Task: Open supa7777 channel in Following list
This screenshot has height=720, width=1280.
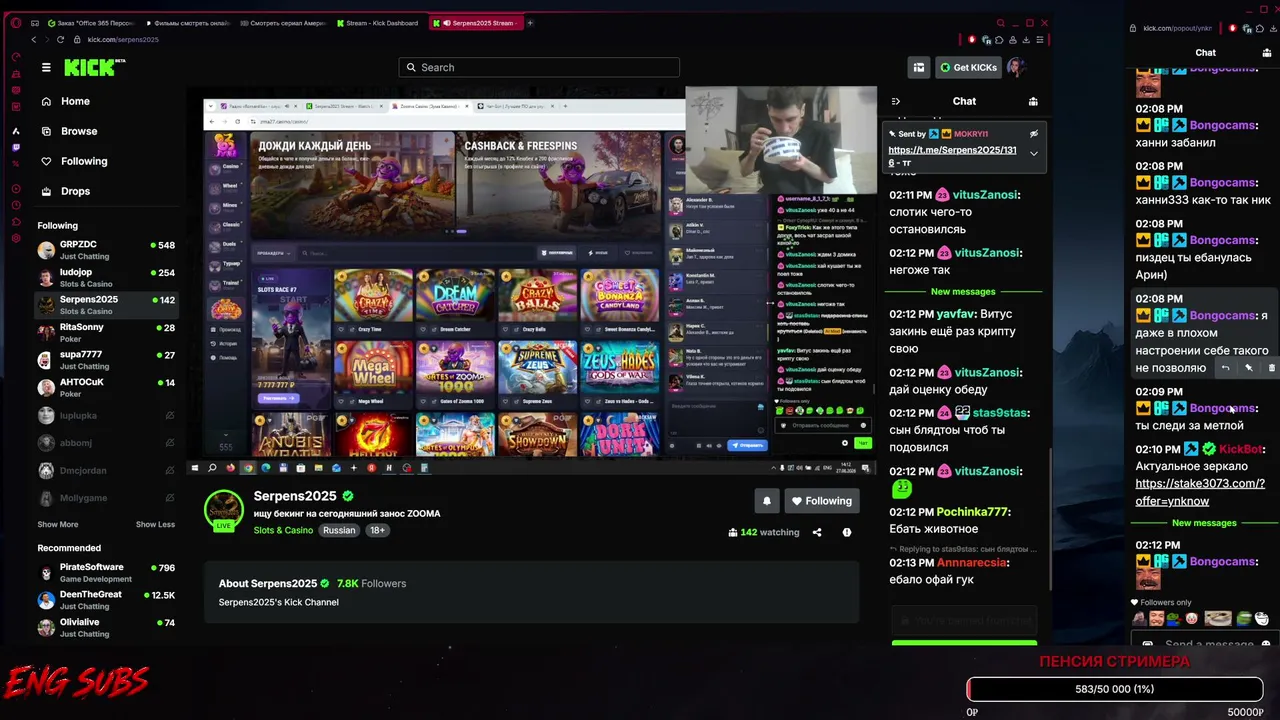Action: coord(106,360)
